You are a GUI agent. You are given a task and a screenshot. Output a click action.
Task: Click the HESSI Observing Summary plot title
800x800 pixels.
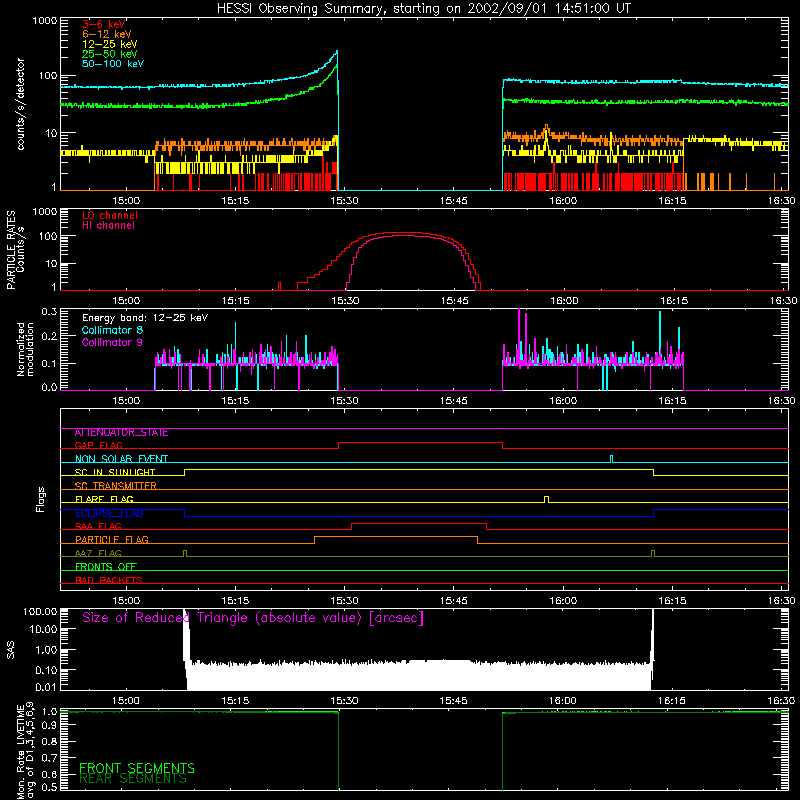click(423, 8)
